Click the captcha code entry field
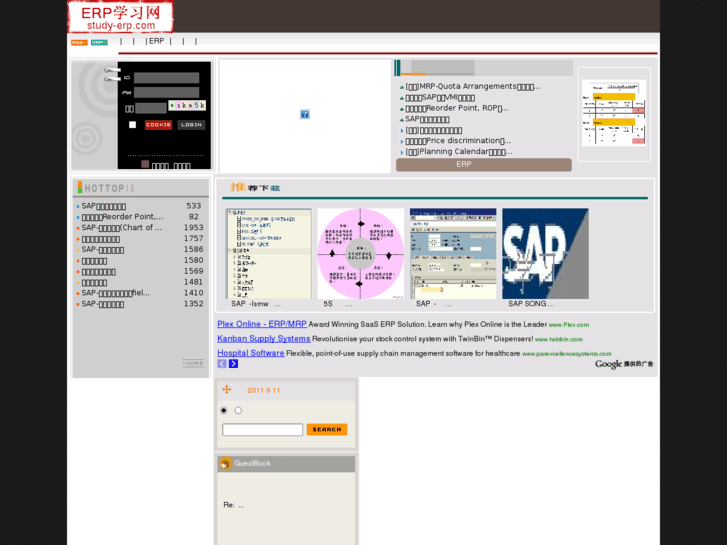Viewport: 727px width, 545px height. 151,108
